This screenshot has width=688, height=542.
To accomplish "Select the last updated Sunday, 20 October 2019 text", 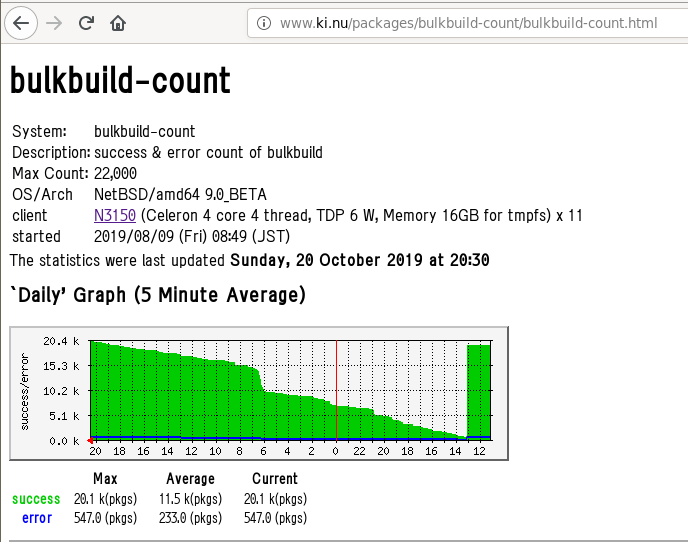I will point(360,260).
